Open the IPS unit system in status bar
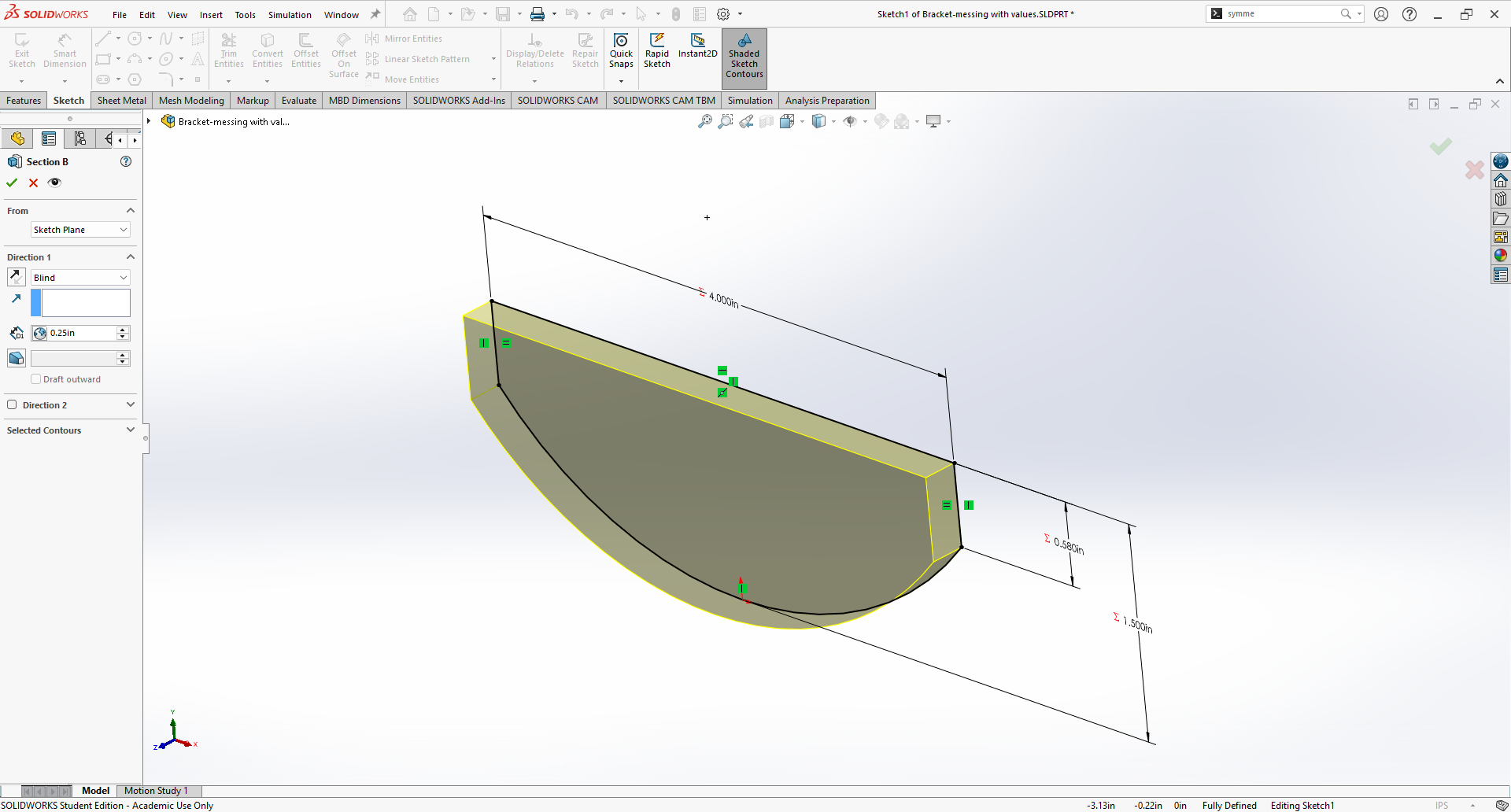This screenshot has width=1511, height=812. pos(1442,806)
